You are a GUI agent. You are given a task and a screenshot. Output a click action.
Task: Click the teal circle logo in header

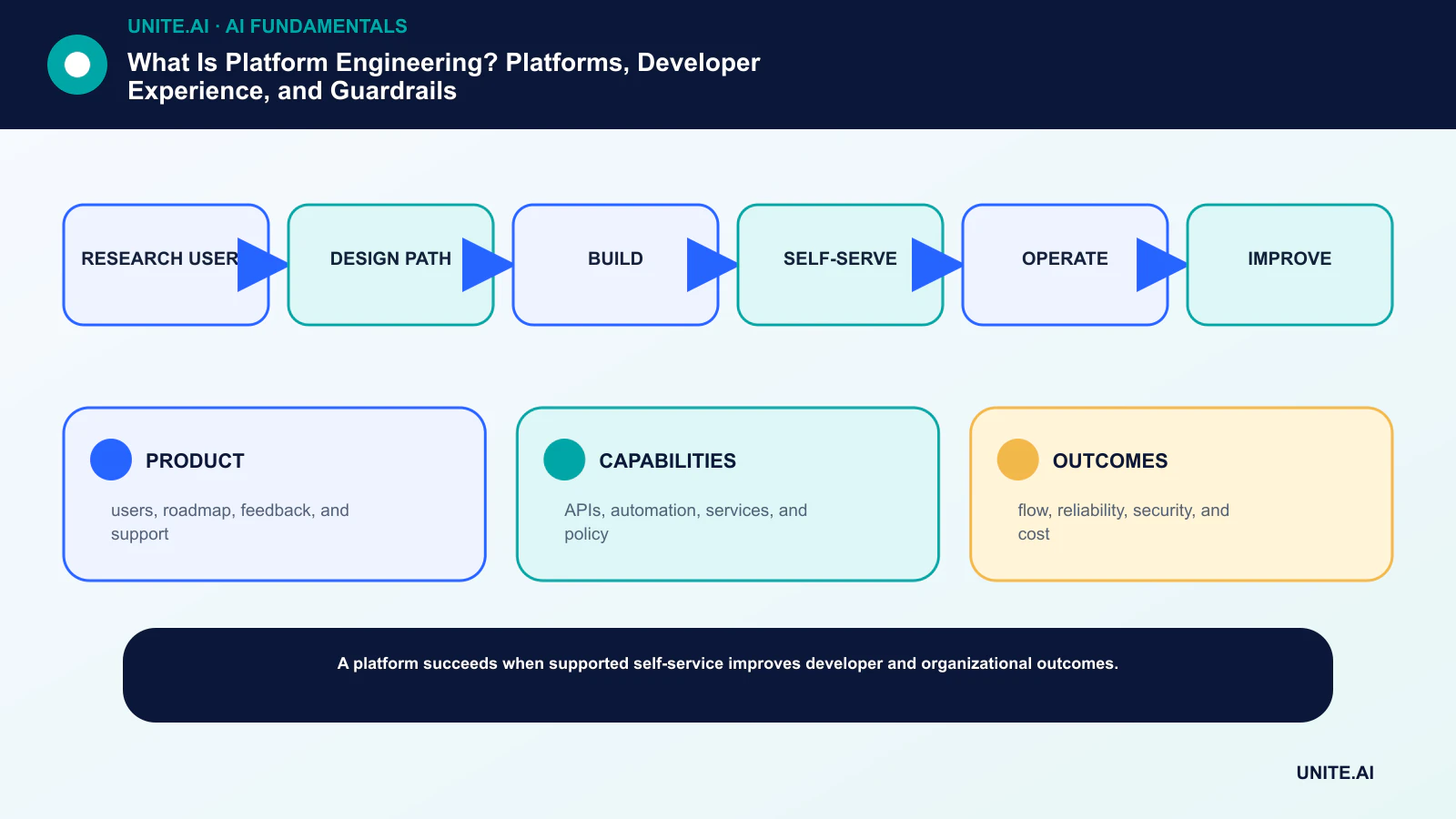pyautogui.click(x=77, y=65)
